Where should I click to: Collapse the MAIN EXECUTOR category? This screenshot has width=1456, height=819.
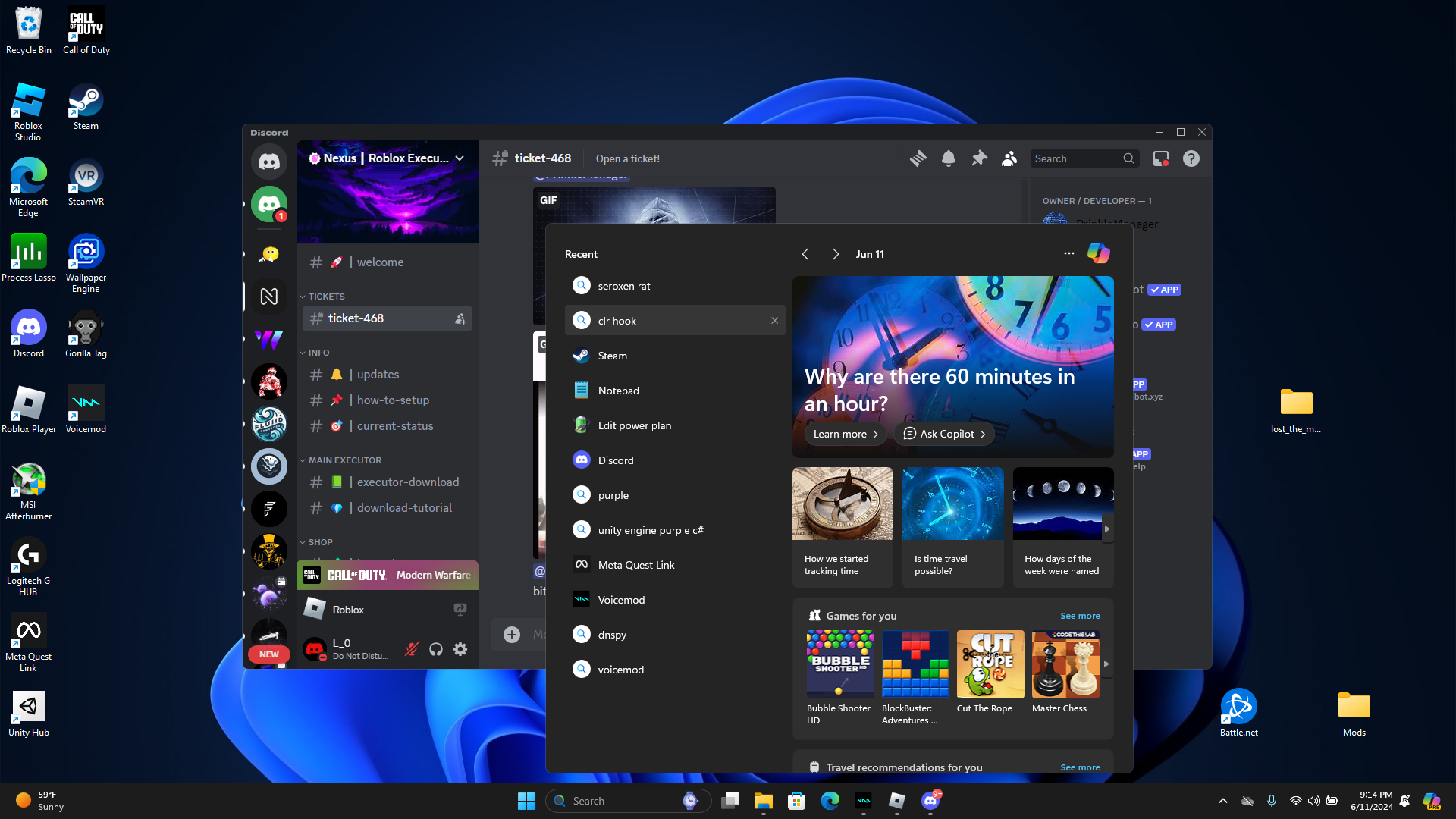[344, 460]
